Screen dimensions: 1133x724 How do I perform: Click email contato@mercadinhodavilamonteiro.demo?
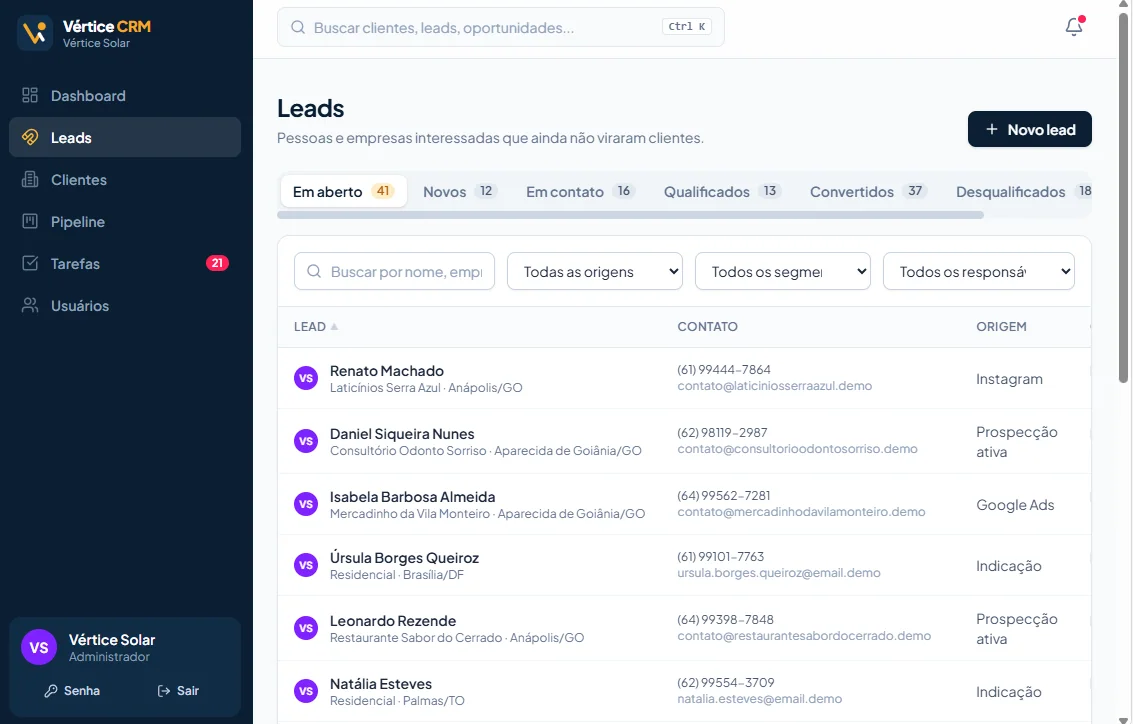(801, 512)
